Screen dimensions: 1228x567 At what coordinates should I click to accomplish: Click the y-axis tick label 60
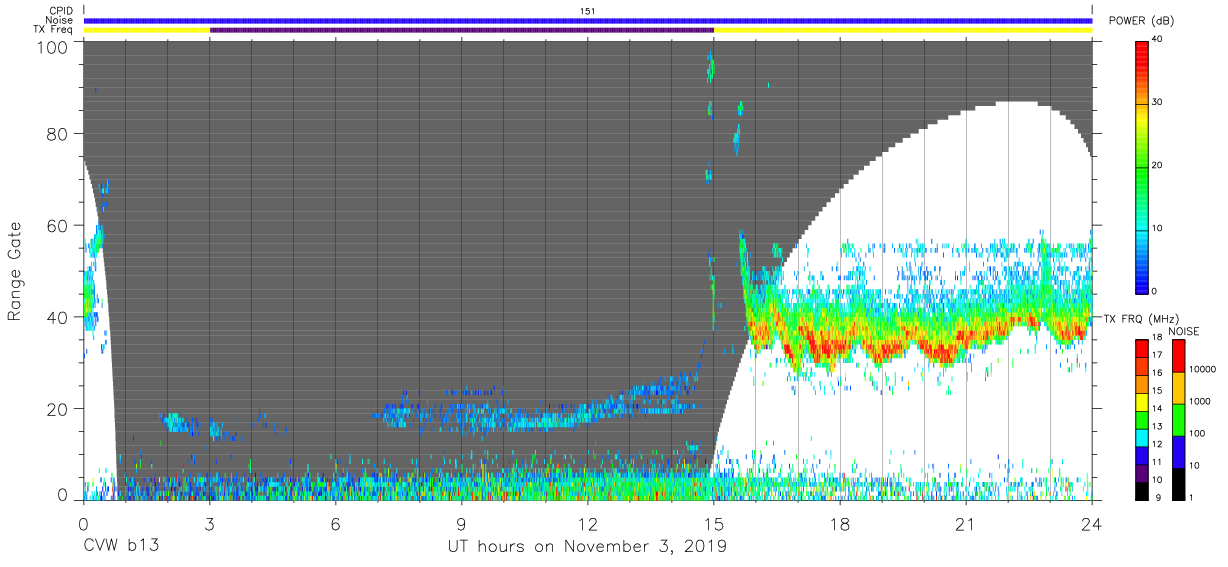tap(58, 226)
